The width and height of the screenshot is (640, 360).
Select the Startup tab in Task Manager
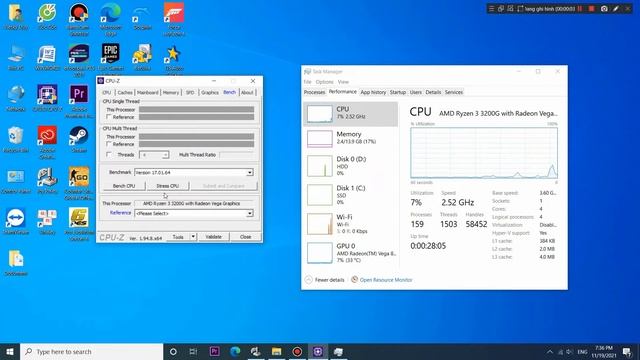tap(398, 92)
